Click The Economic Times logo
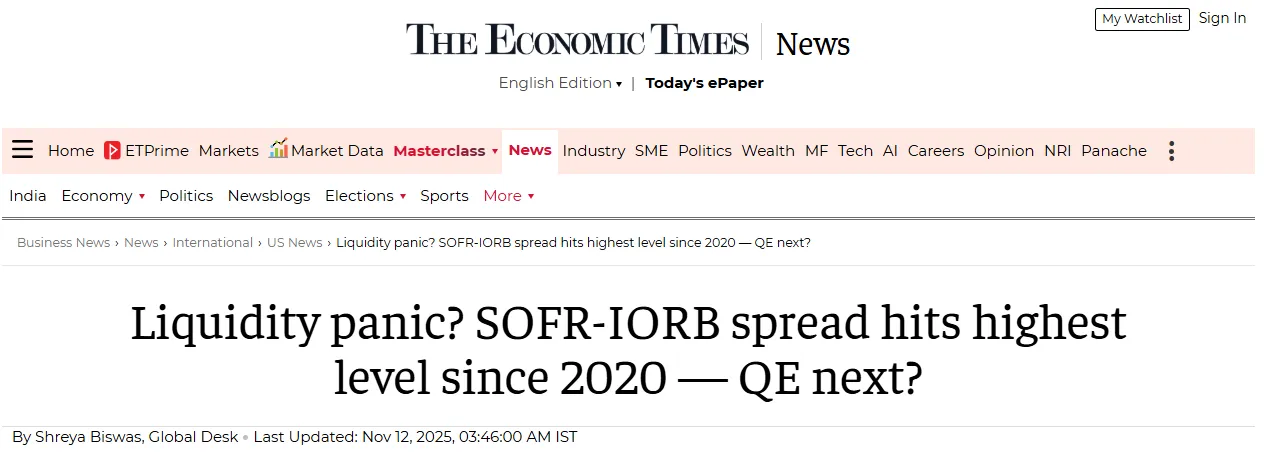This screenshot has height=474, width=1269. tap(577, 40)
